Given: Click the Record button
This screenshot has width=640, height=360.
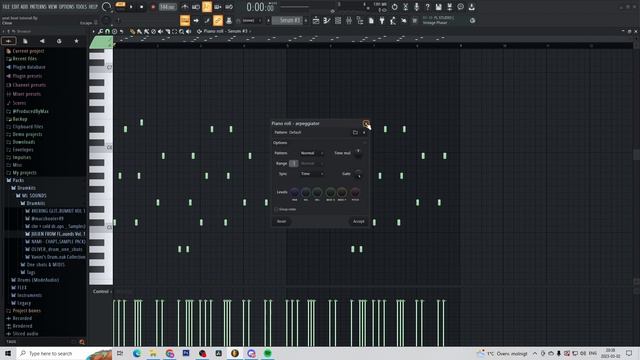Looking at the screenshot, I should 153,7.
